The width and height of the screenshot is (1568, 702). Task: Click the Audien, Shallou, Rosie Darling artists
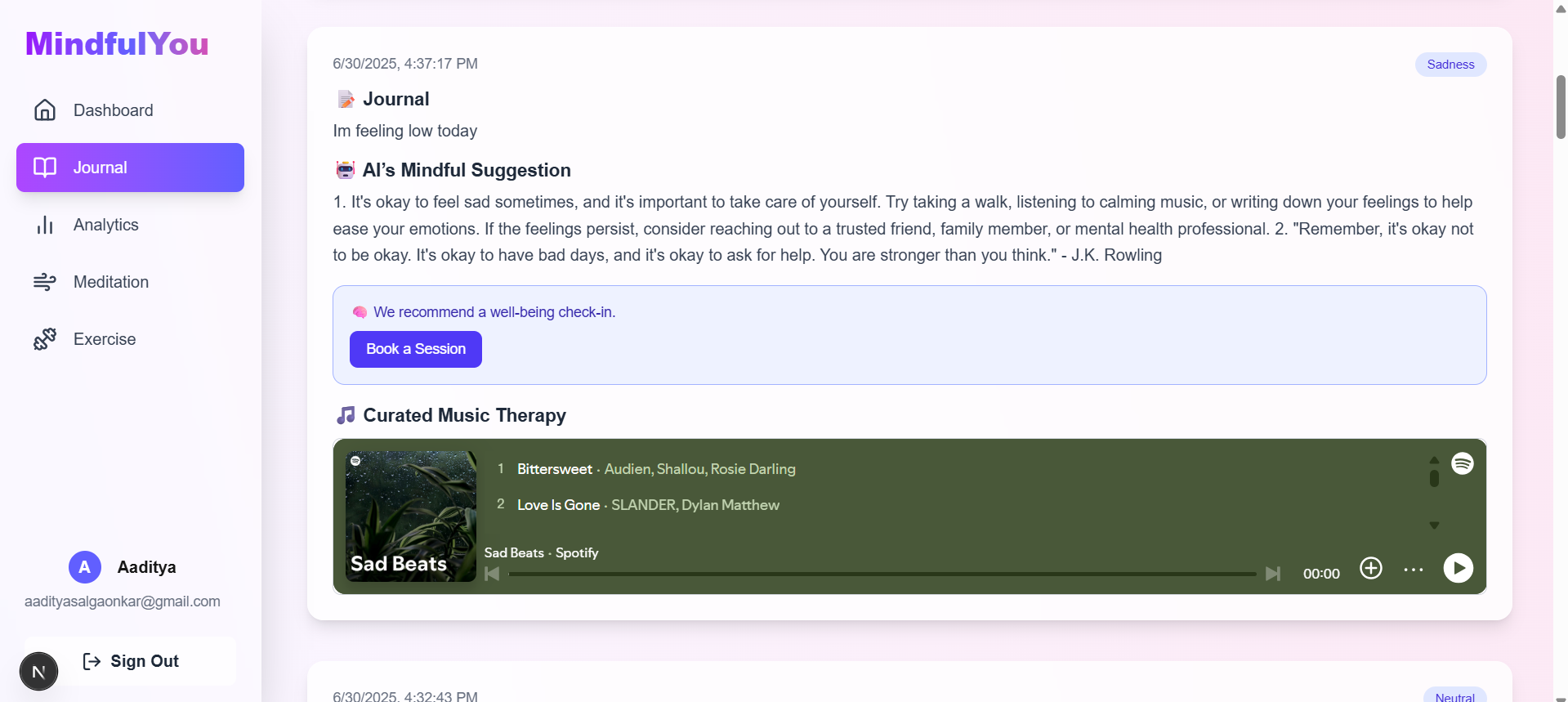[x=699, y=469]
